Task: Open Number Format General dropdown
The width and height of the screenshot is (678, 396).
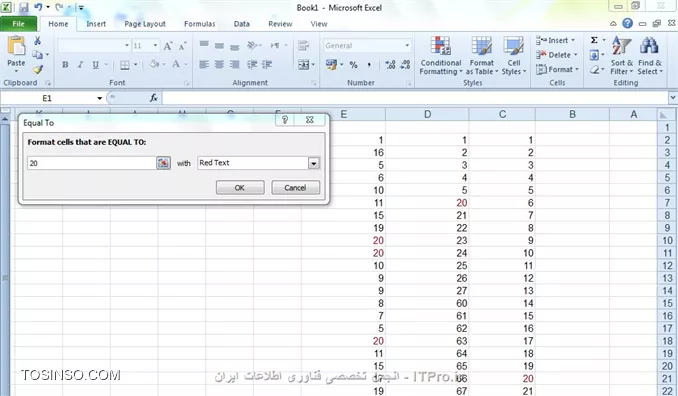Action: pos(407,45)
